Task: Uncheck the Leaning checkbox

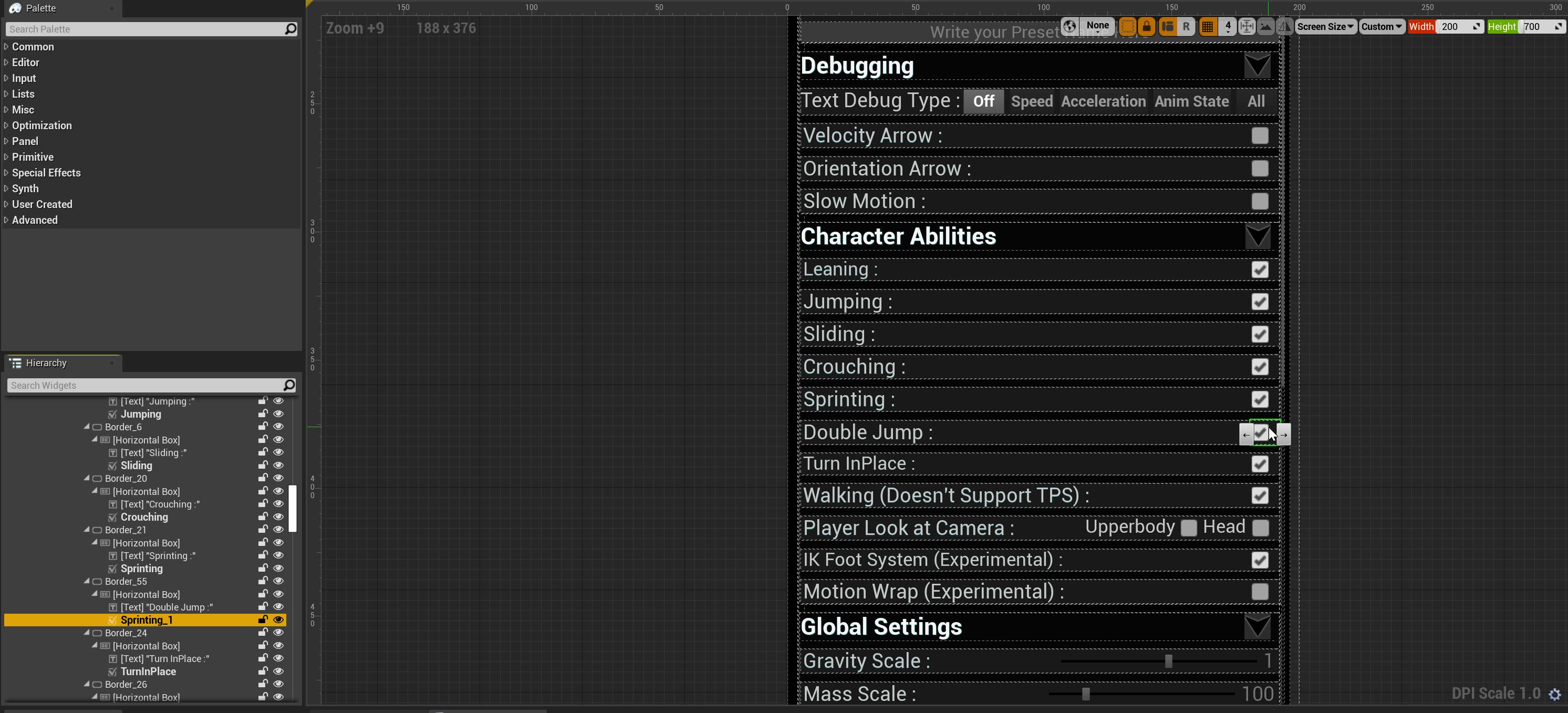Action: pos(1260,270)
